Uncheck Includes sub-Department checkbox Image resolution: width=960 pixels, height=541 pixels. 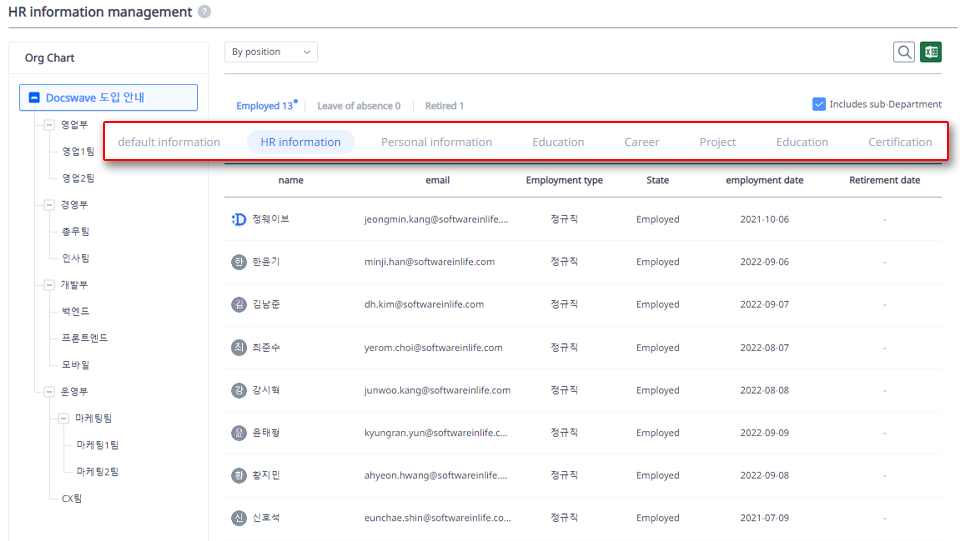[819, 104]
